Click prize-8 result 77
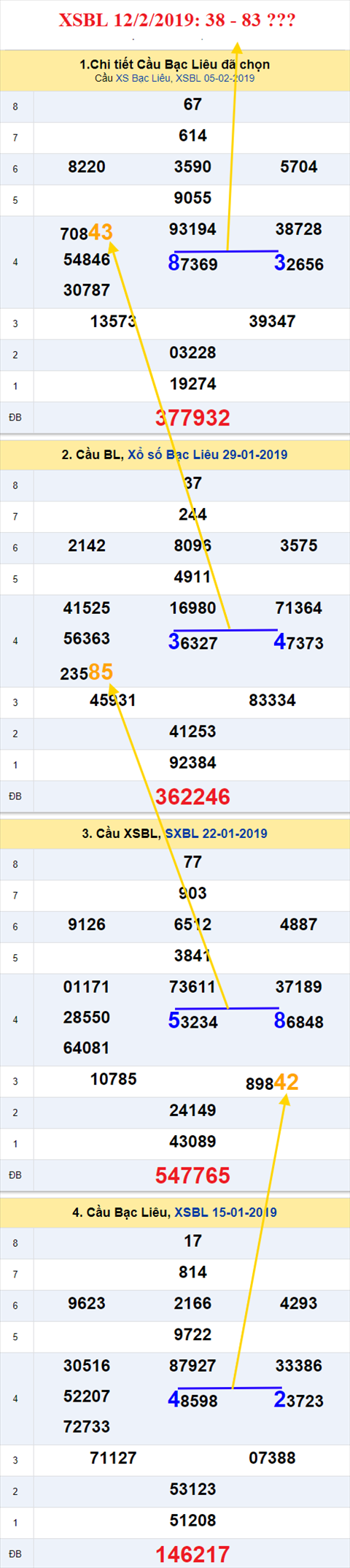The height and width of the screenshot is (1568, 350). coord(192,862)
